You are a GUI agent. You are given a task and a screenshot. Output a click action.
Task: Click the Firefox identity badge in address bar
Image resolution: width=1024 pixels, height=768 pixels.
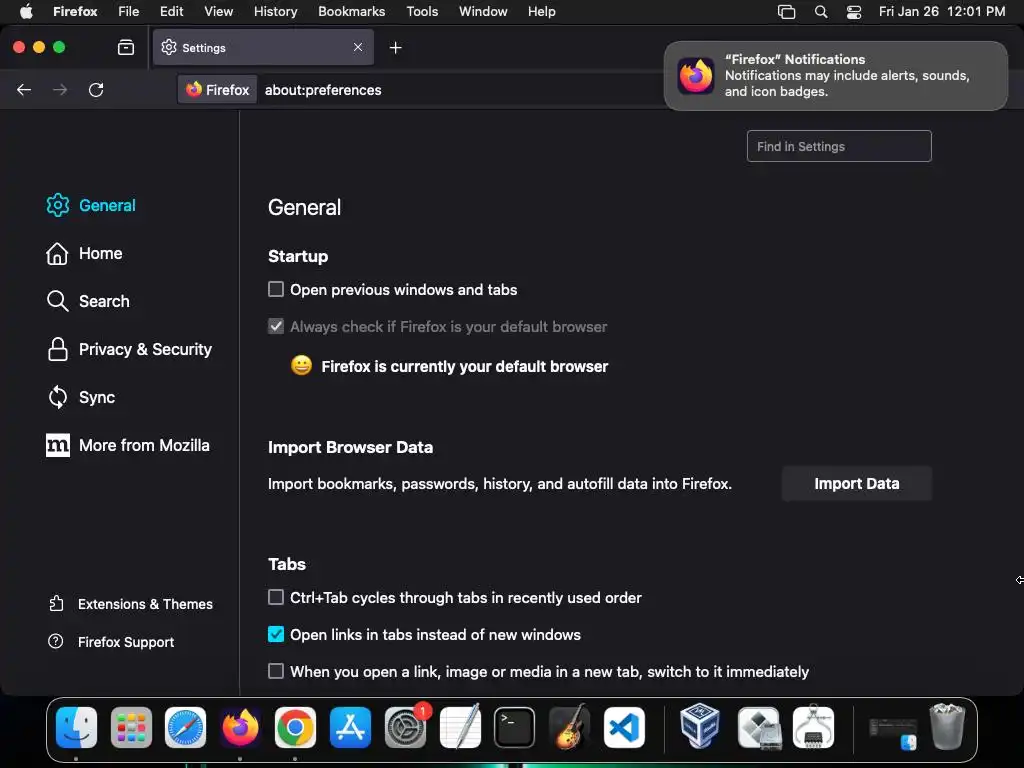tap(217, 90)
